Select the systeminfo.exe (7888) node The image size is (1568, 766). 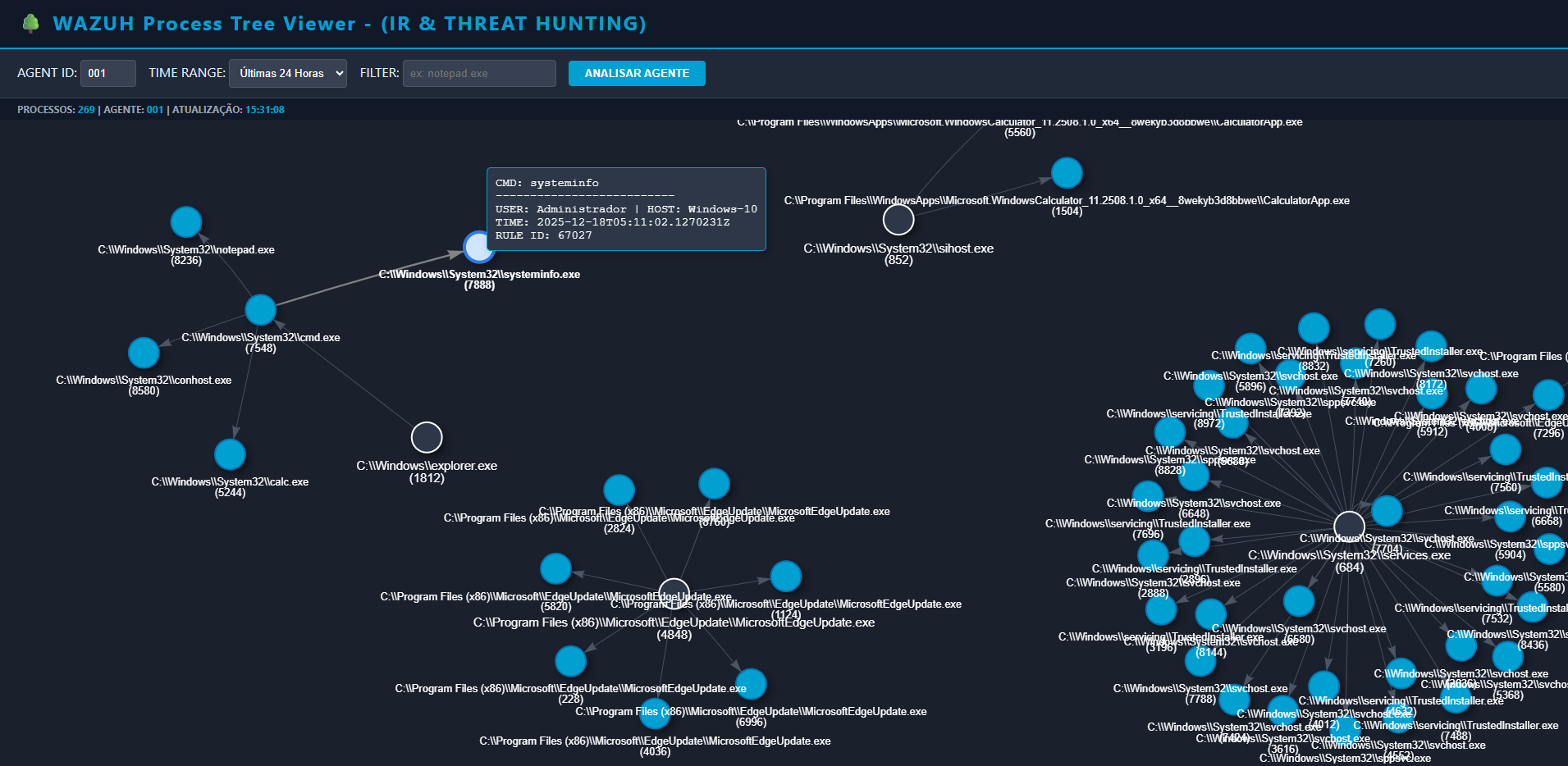479,246
